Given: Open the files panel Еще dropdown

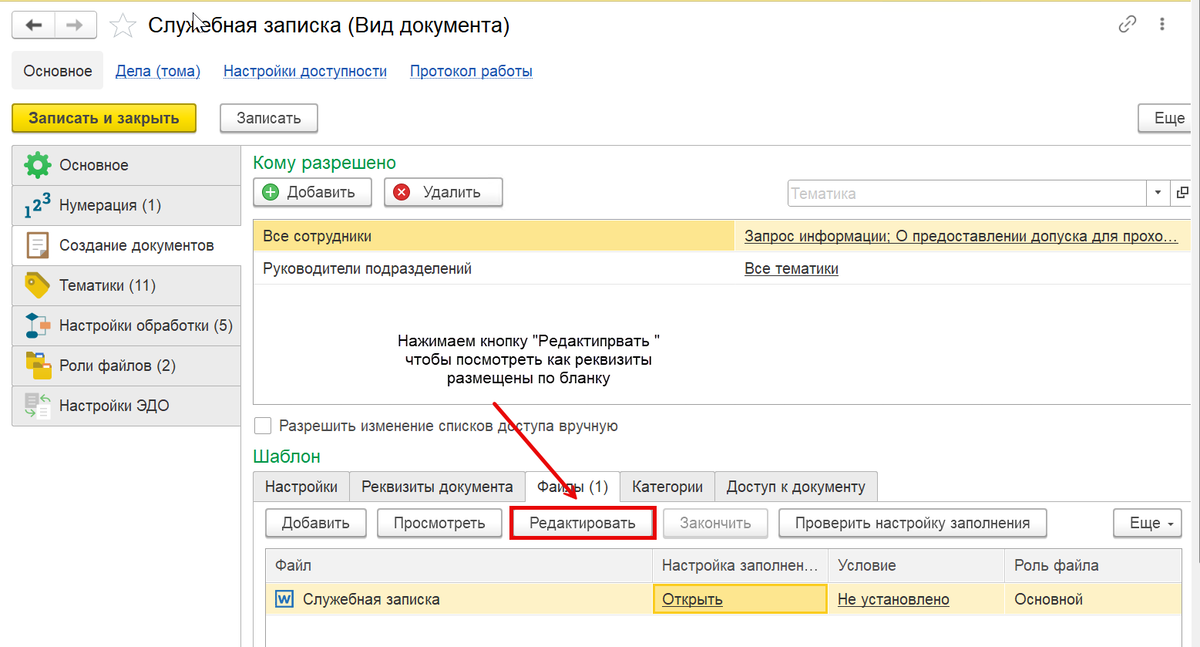Looking at the screenshot, I should [1147, 522].
